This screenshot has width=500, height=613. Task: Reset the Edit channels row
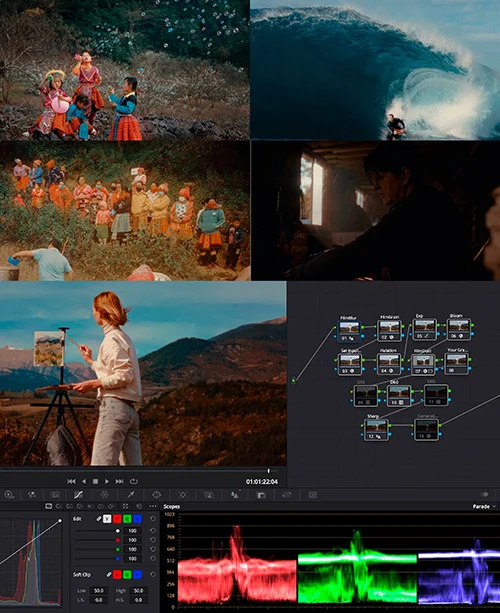153,519
